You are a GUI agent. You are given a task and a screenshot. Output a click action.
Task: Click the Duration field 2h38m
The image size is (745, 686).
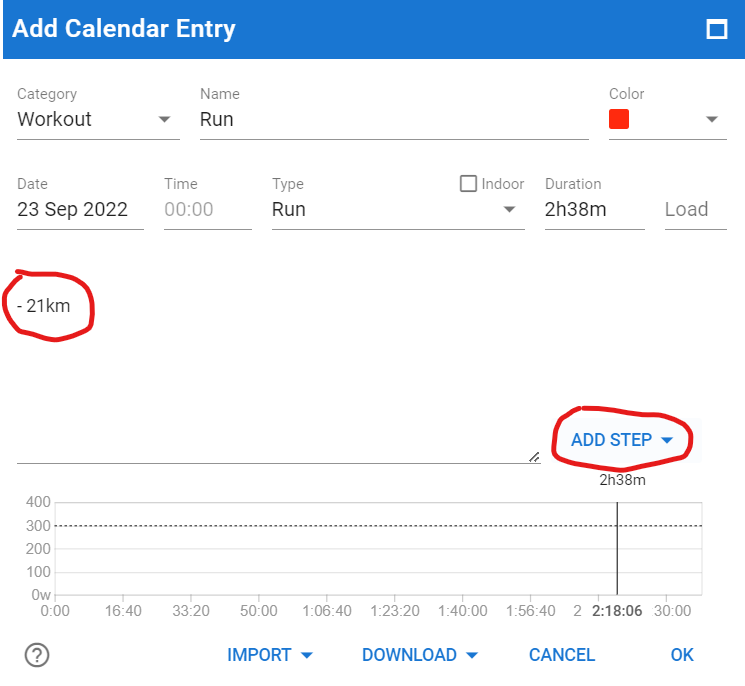click(594, 210)
